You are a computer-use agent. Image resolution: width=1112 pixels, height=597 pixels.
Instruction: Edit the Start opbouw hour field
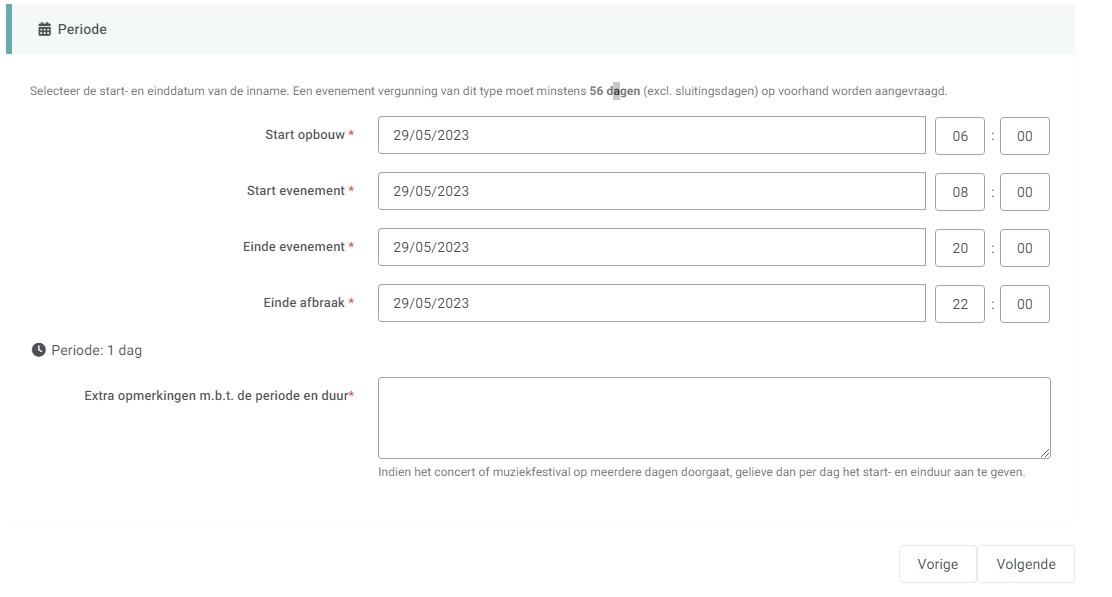[960, 136]
